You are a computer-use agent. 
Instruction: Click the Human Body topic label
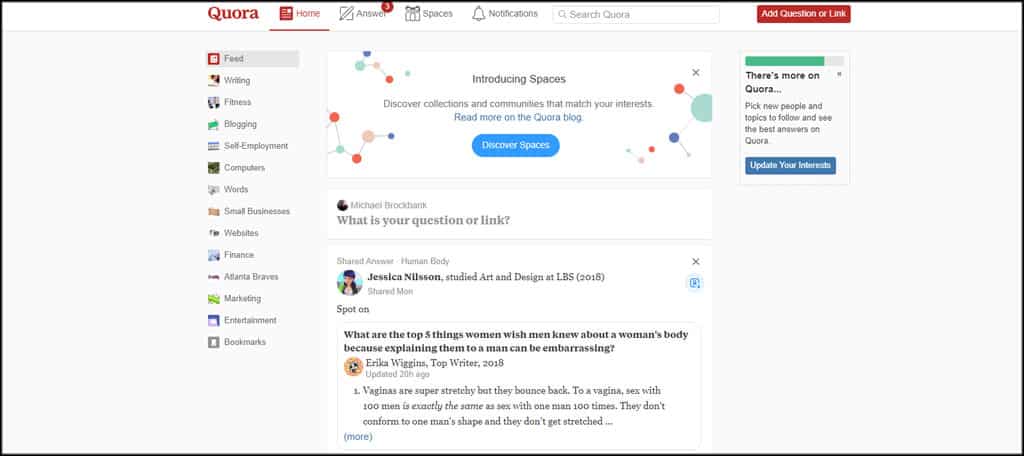tap(425, 261)
